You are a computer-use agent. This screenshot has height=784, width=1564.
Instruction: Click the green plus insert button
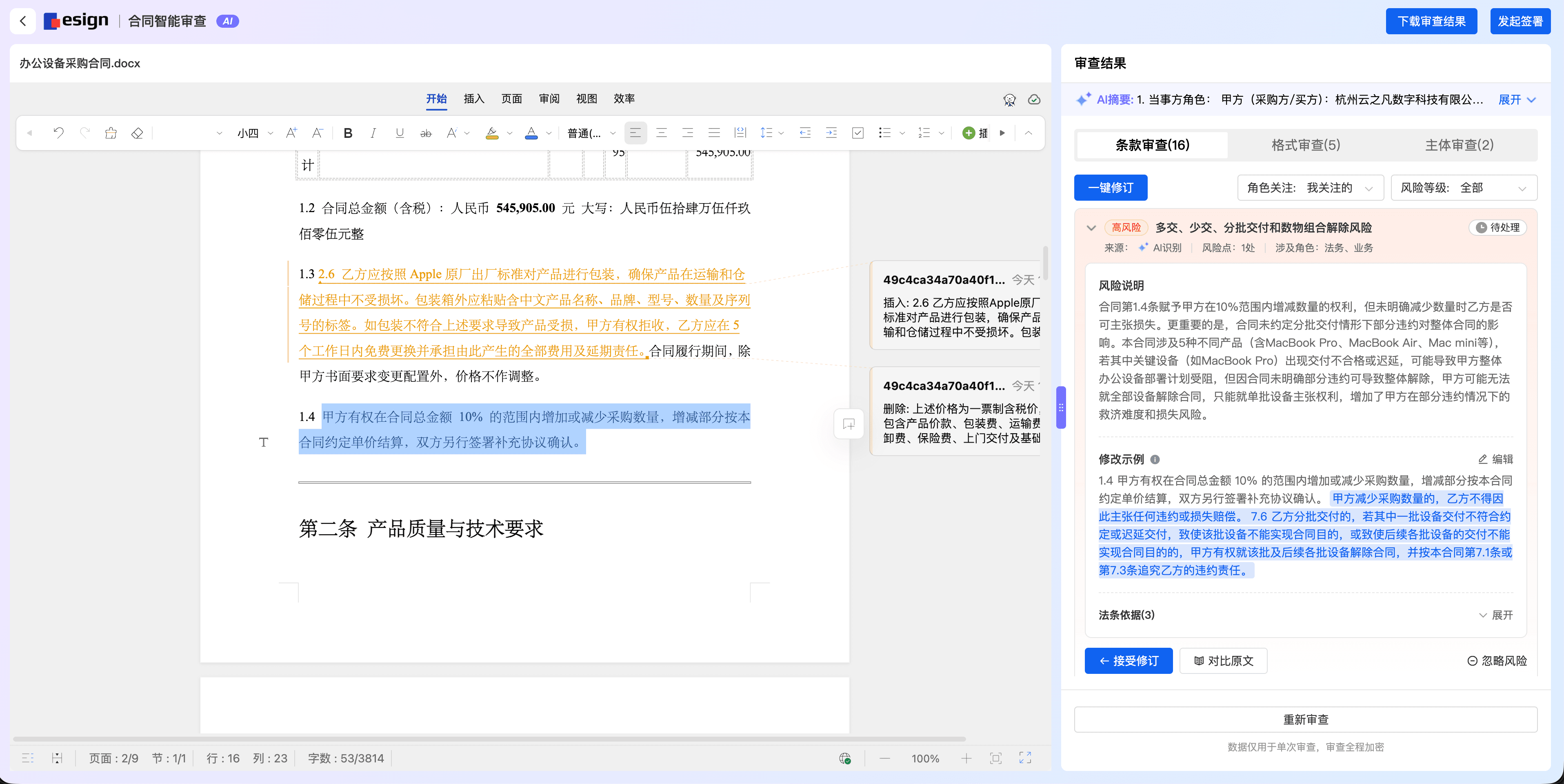[x=969, y=133]
